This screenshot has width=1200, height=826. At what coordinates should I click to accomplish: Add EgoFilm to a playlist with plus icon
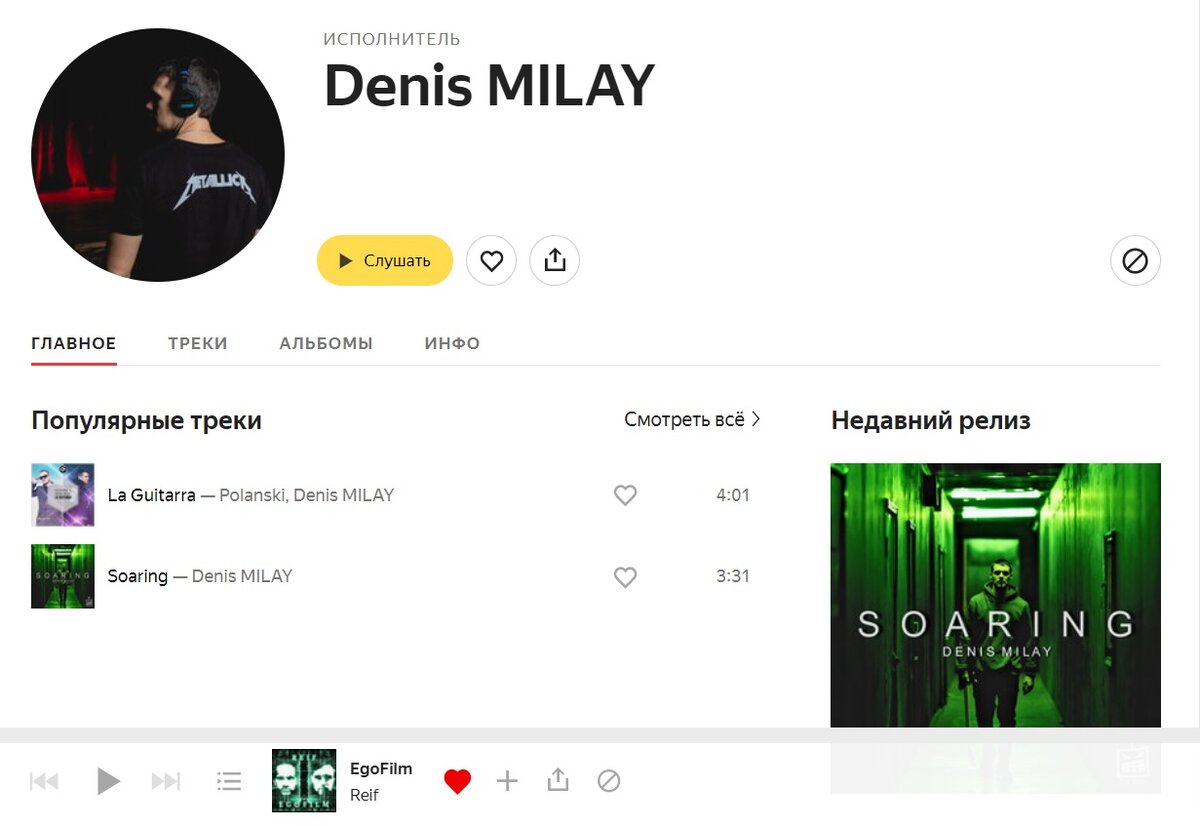(x=508, y=781)
